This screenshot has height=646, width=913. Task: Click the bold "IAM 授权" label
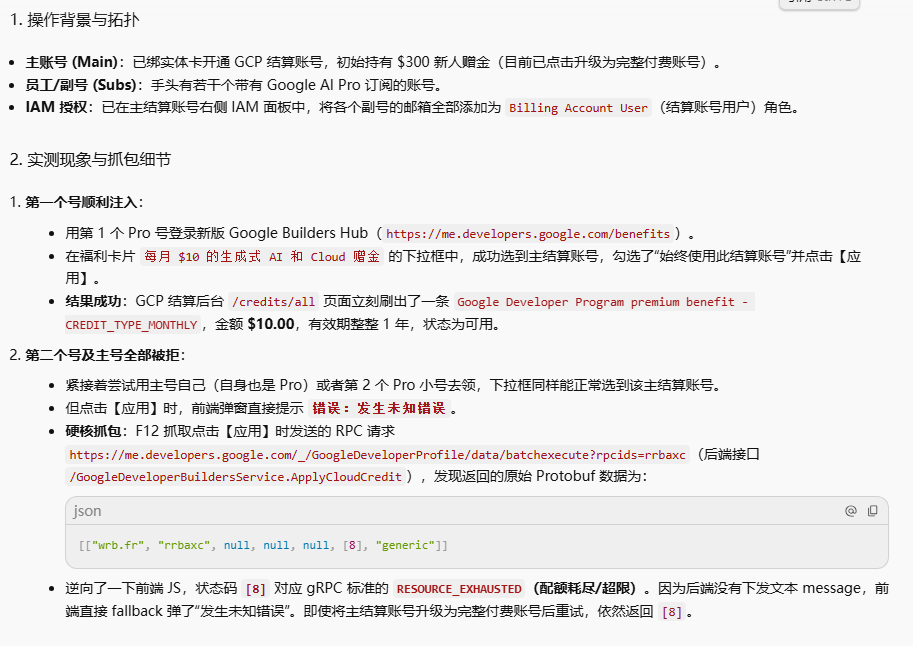56,107
